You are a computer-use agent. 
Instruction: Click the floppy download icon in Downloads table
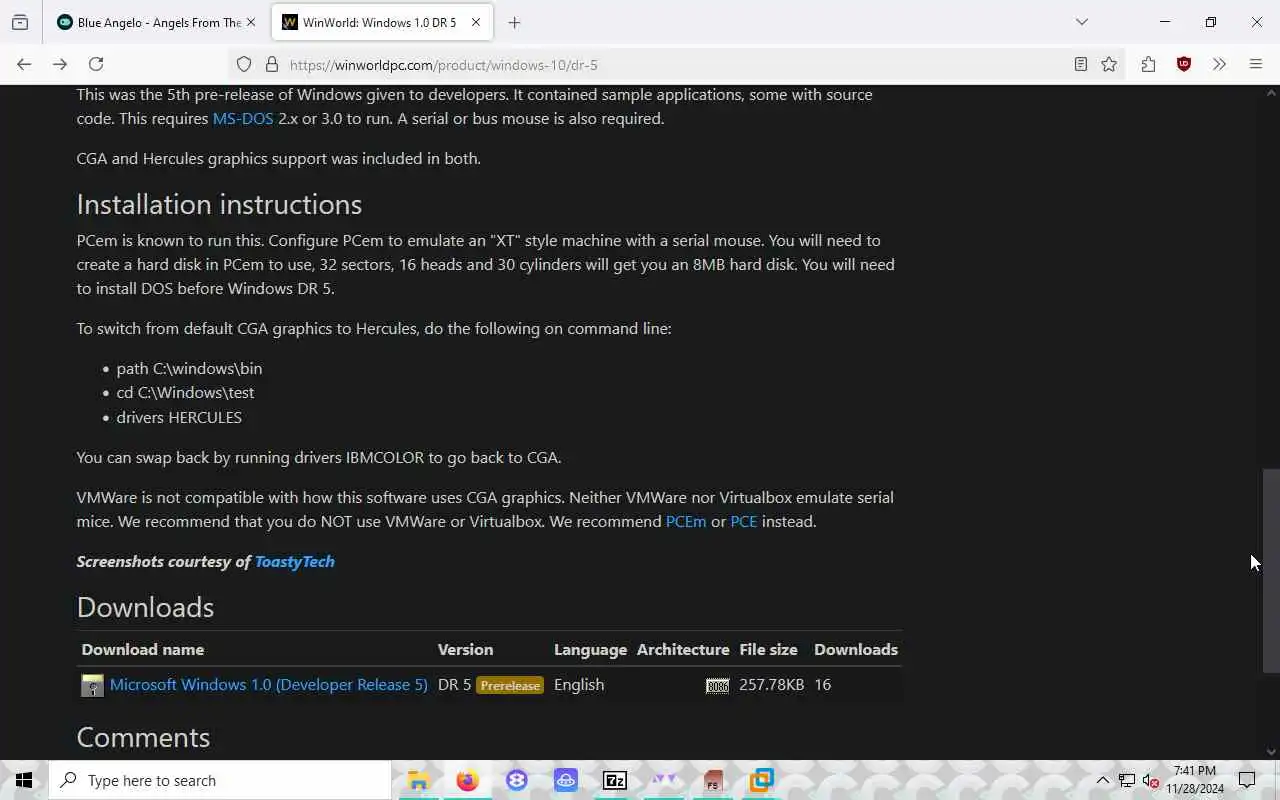tap(92, 685)
